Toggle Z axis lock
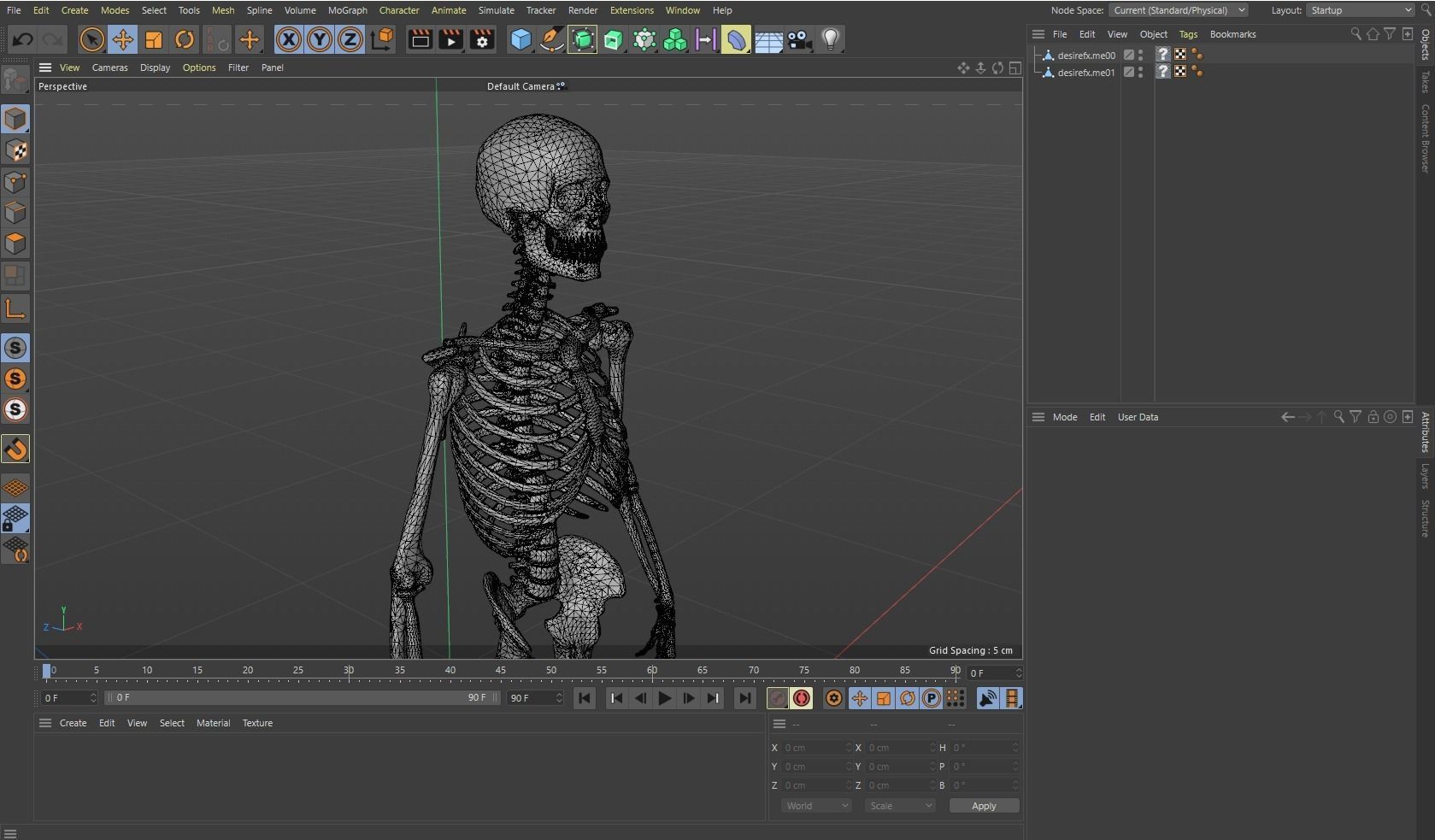The width and height of the screenshot is (1435, 840). 350,39
